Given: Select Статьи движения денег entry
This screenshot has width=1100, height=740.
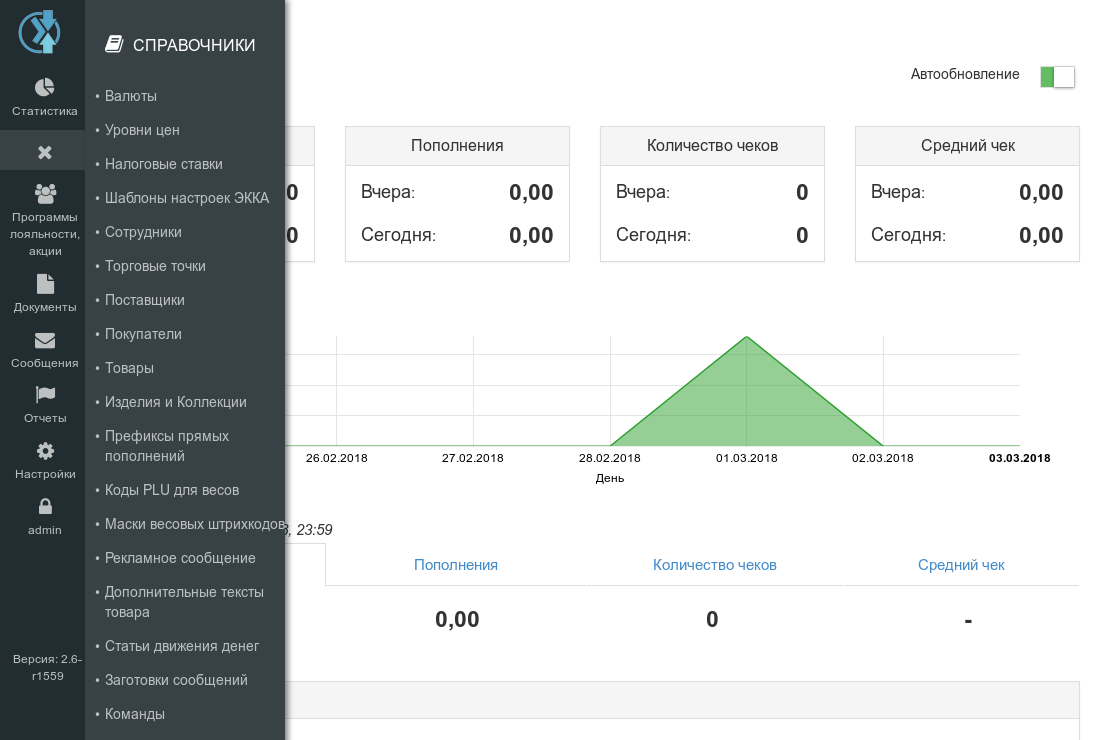Looking at the screenshot, I should pos(182,646).
